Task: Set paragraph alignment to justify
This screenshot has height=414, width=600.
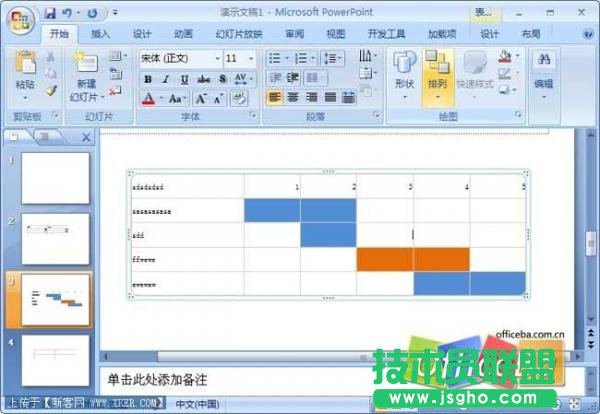Action: [330, 97]
